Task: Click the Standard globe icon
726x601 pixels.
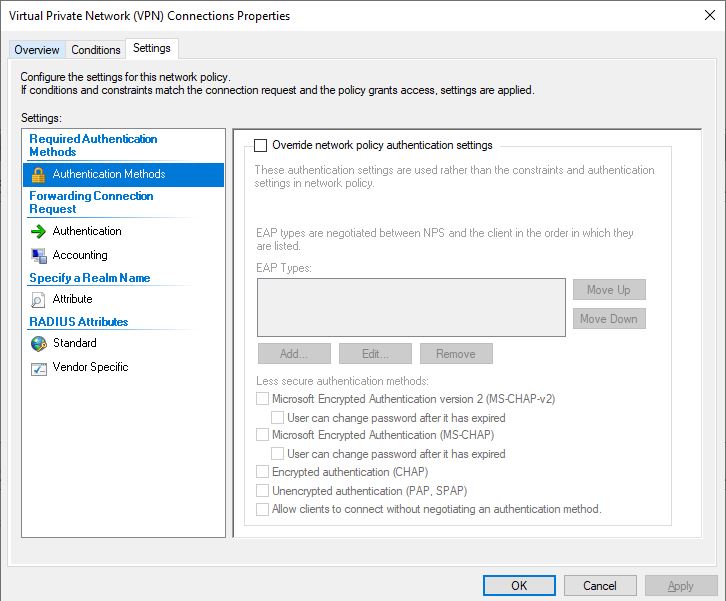Action: 39,343
